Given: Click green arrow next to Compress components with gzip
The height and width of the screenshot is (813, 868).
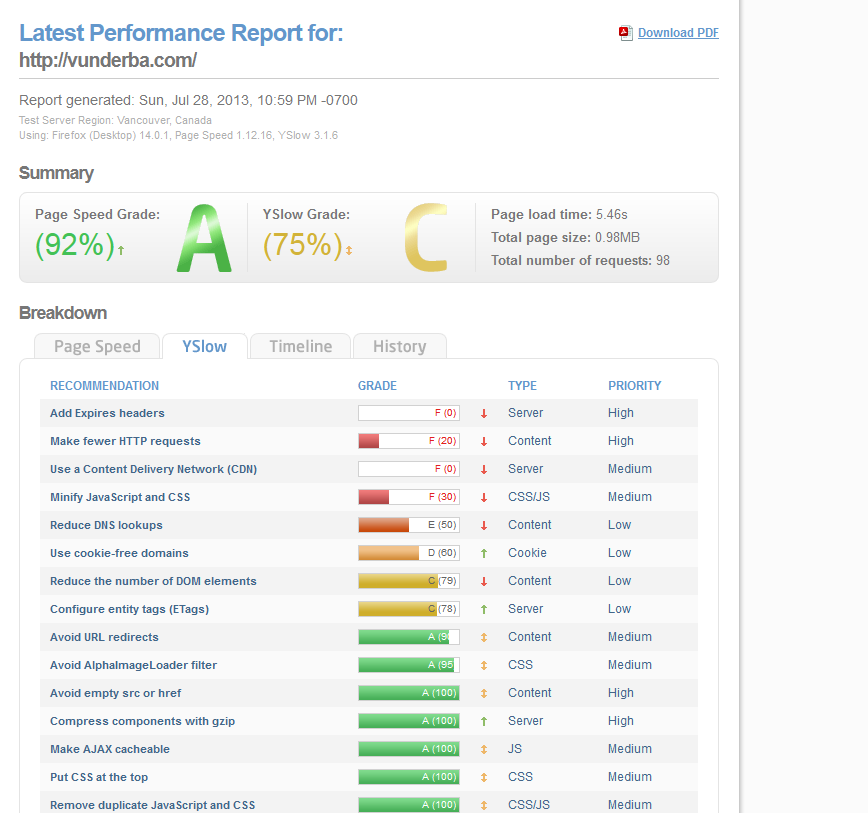Looking at the screenshot, I should click(x=484, y=721).
